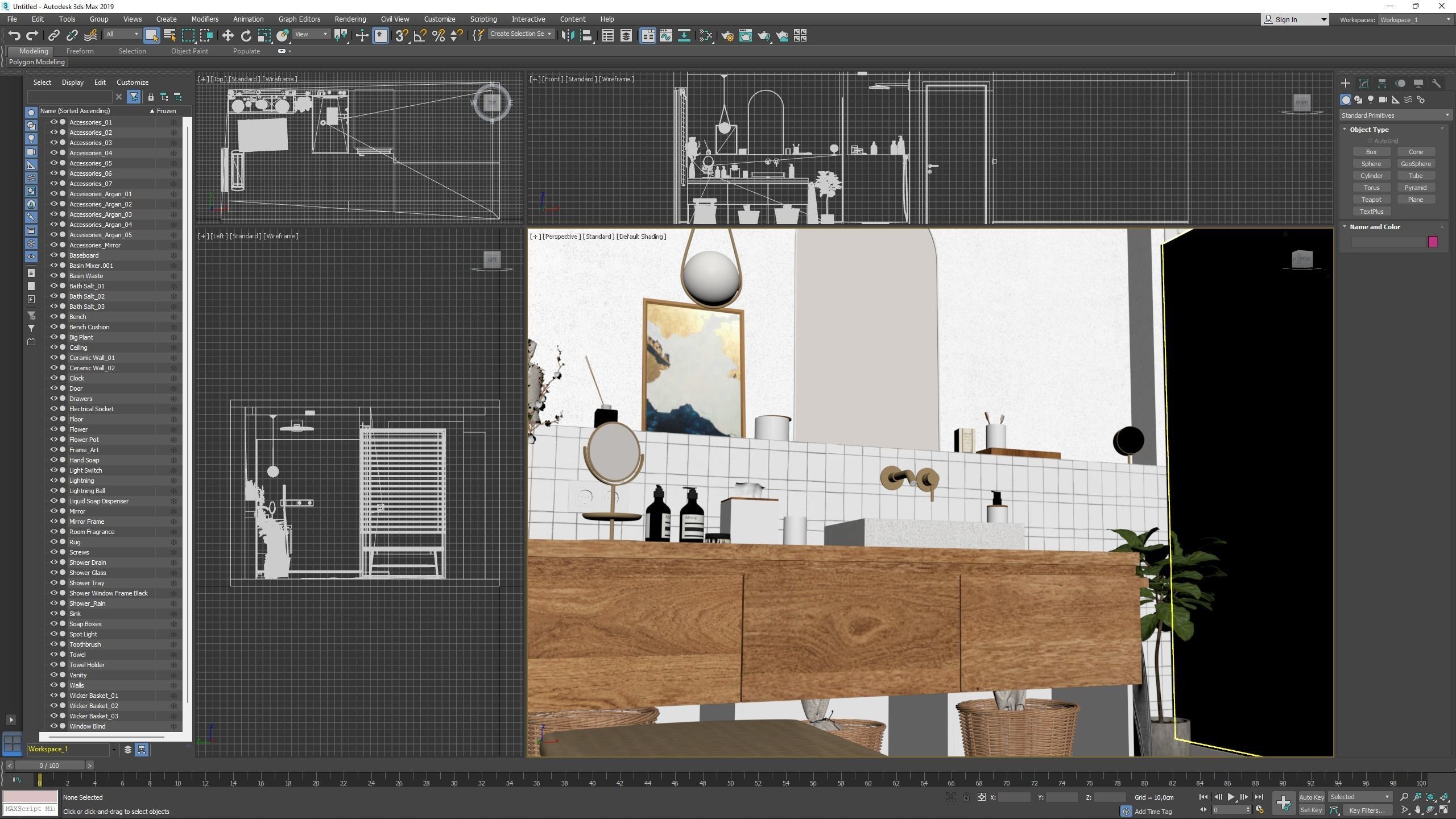Click the Add Time Tag label

point(1153,812)
